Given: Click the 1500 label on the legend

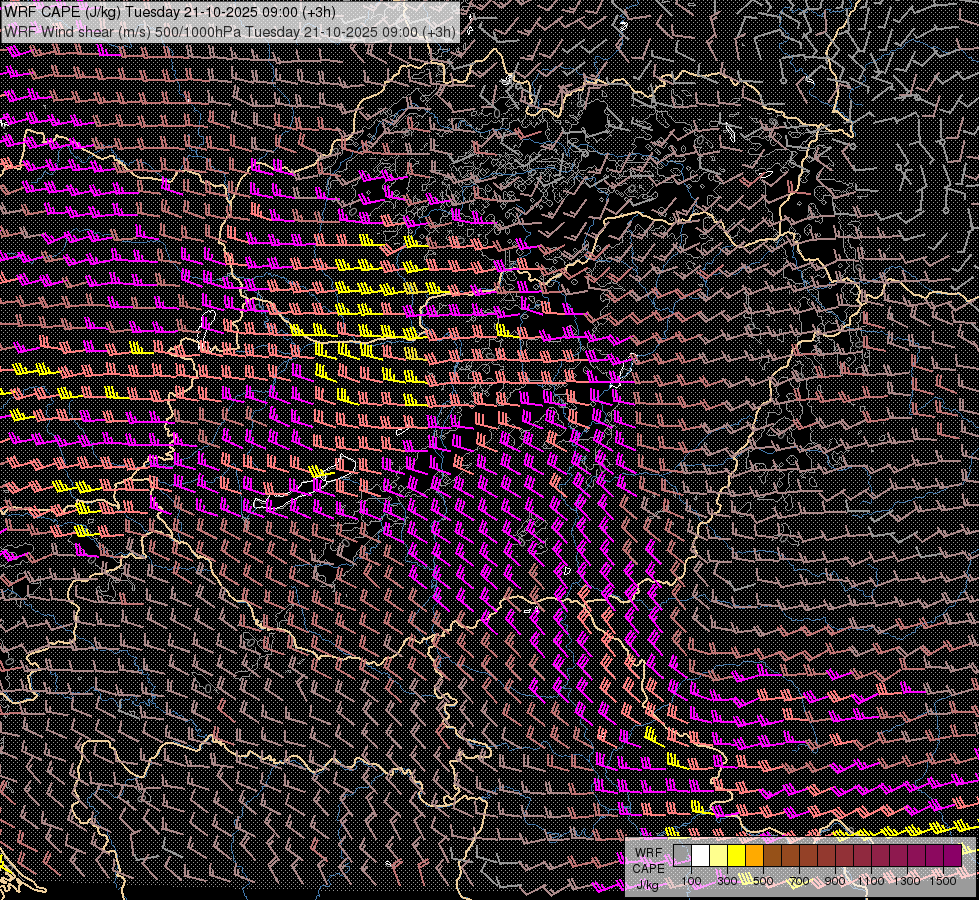Looking at the screenshot, I should tap(943, 881).
